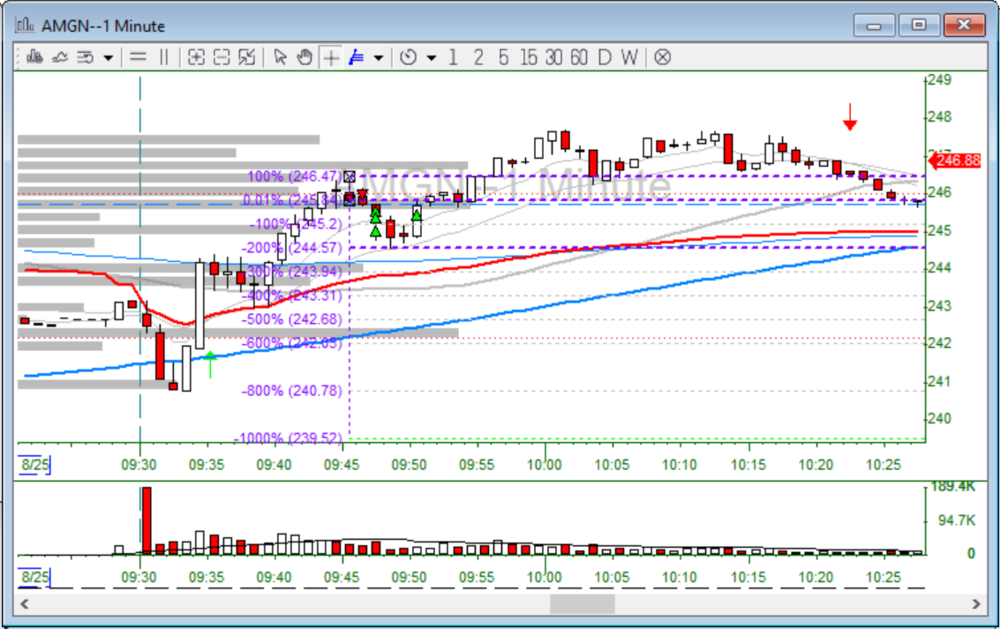Expand the drawing tools dropdown arrow
This screenshot has height=629, width=1000.
378,57
